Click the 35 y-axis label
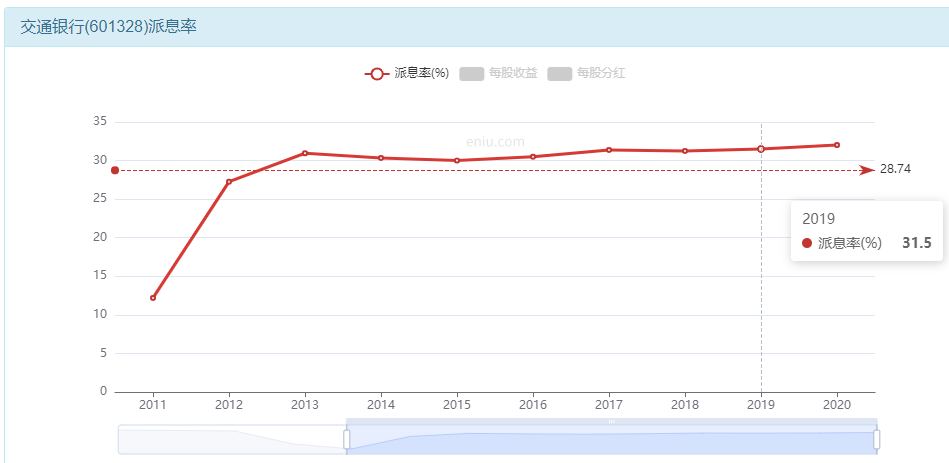 coord(100,122)
